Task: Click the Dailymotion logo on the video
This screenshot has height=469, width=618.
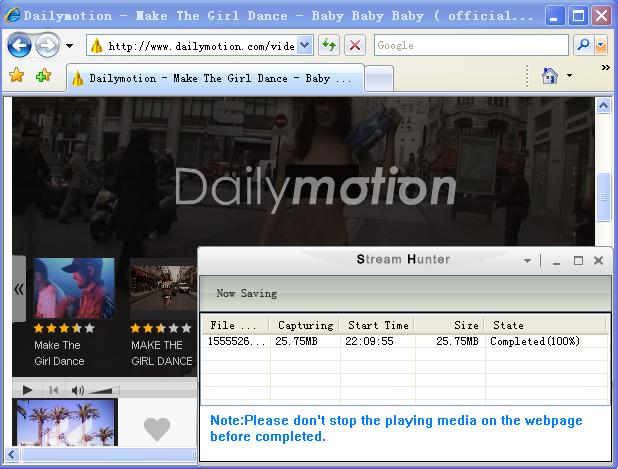Action: tap(315, 188)
